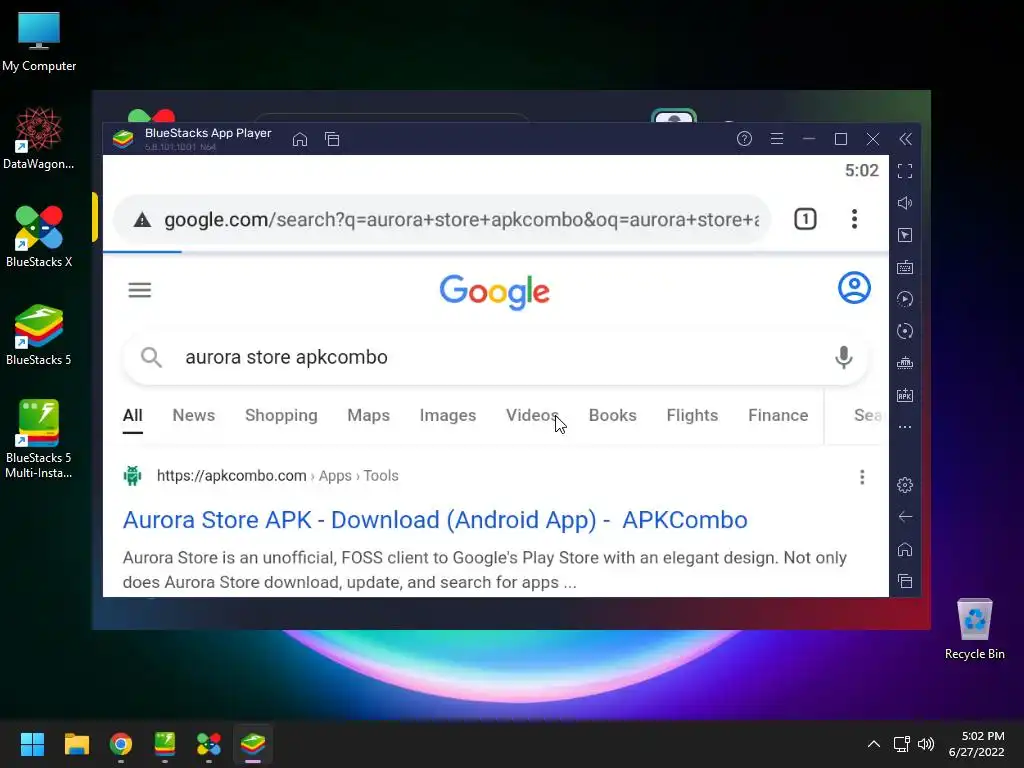Open the Google account profile icon
Viewport: 1024px width, 768px height.
tap(854, 288)
